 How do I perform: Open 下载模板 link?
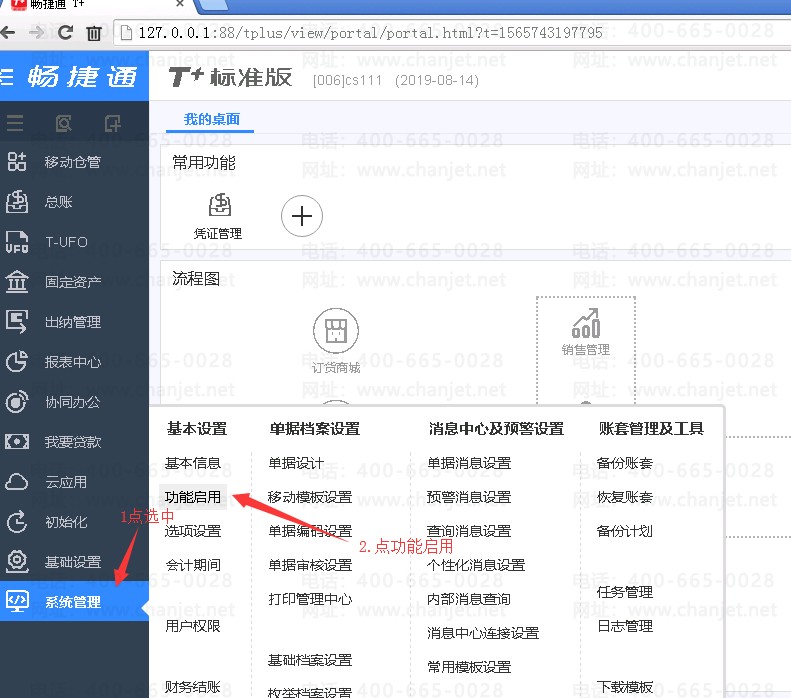point(625,687)
